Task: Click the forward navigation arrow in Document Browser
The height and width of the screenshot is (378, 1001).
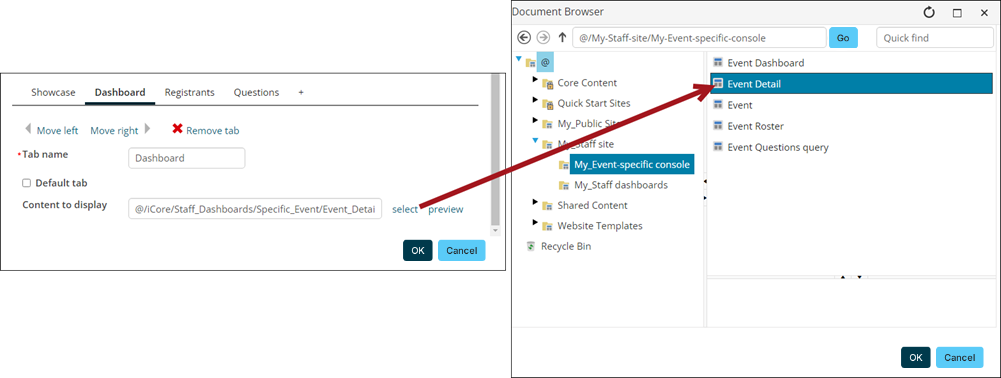Action: [543, 38]
